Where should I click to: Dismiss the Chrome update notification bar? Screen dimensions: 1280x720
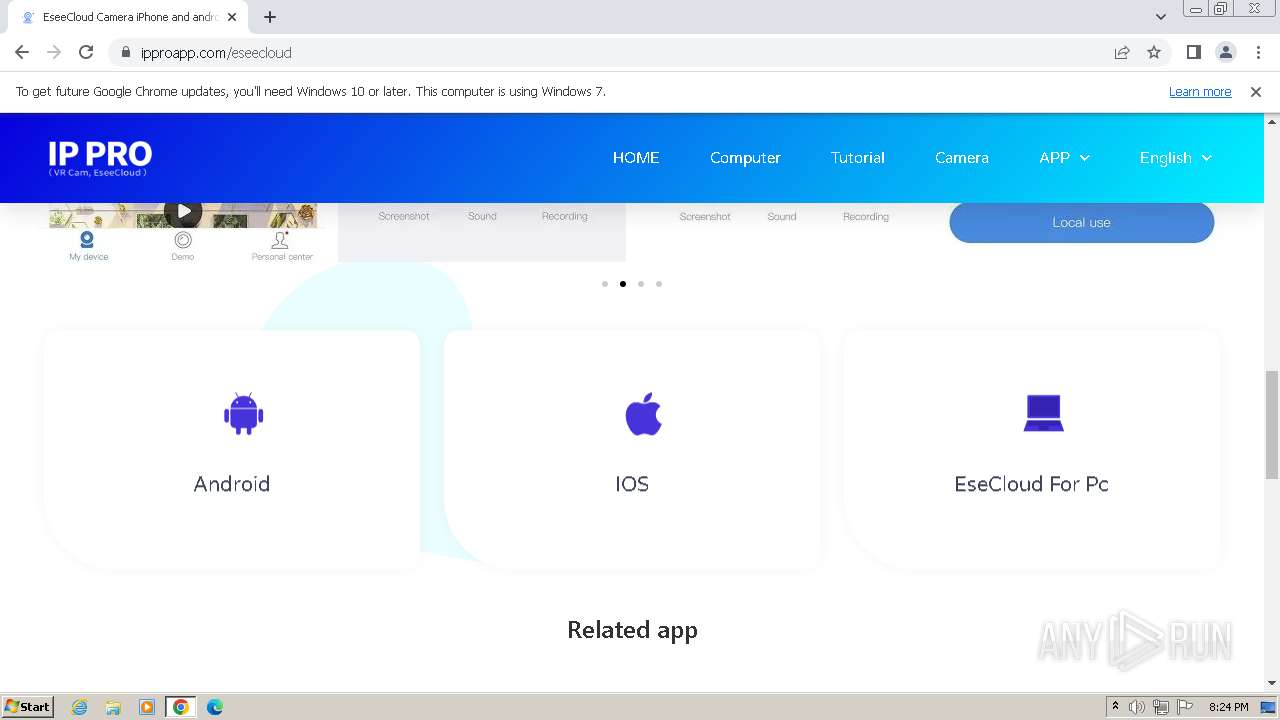[1256, 91]
